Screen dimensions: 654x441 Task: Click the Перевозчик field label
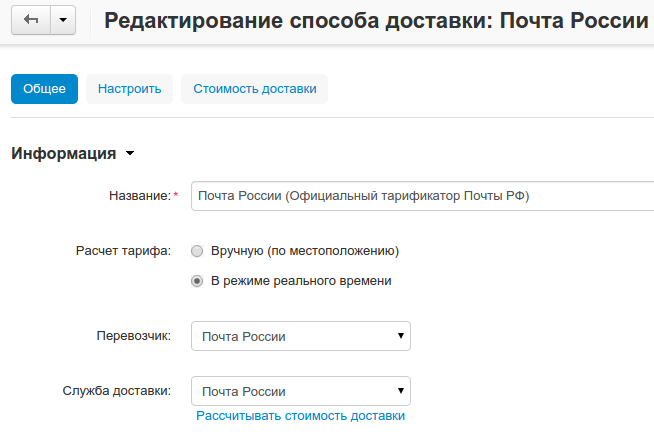pyautogui.click(x=133, y=336)
